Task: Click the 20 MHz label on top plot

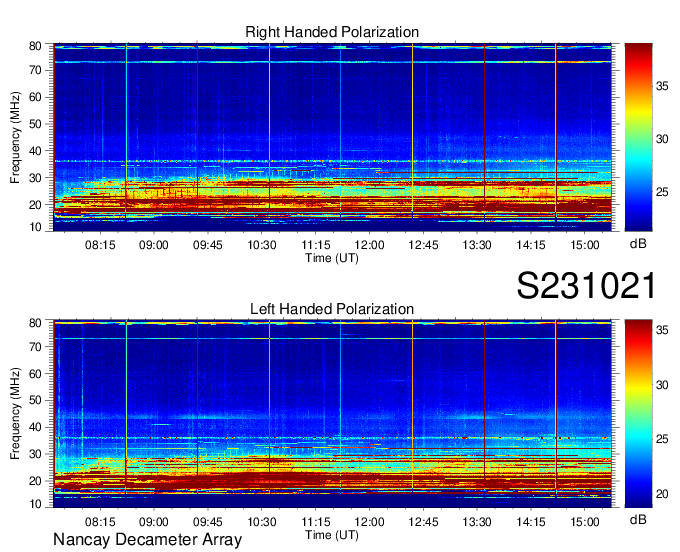Action: point(35,205)
